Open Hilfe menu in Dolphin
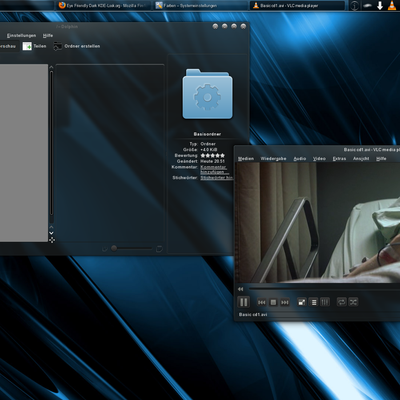The width and height of the screenshot is (400, 400). (48, 35)
